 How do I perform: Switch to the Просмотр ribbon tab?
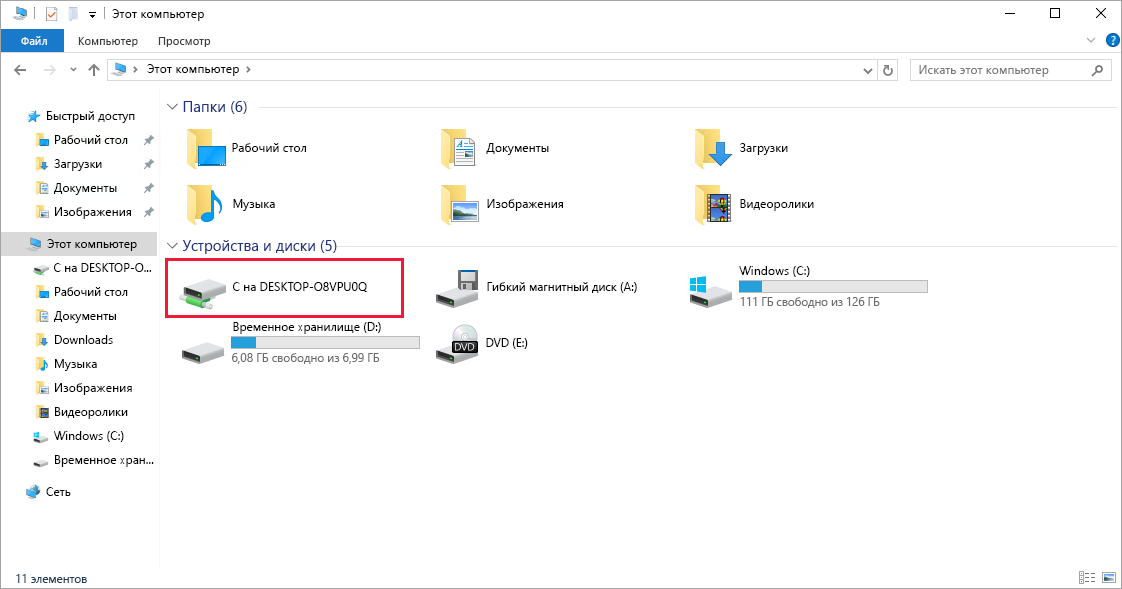[x=184, y=41]
